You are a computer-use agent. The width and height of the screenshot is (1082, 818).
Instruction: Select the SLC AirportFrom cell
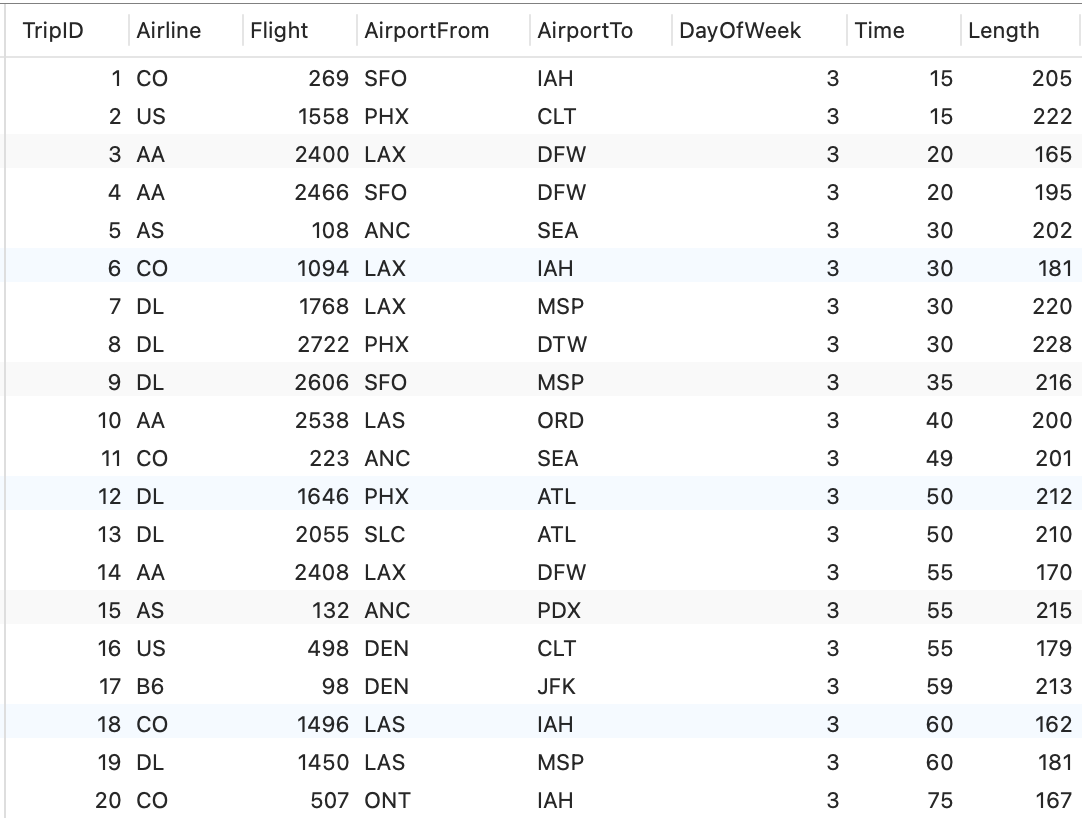[385, 535]
